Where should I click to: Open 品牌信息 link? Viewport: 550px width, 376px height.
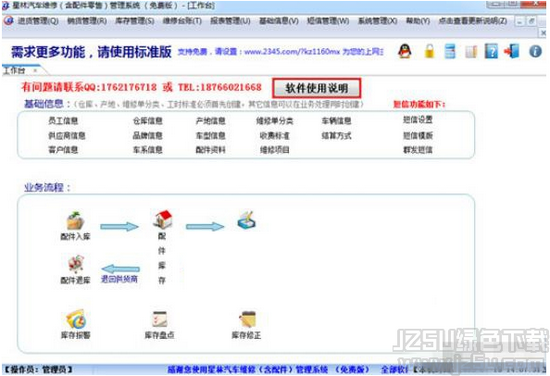pos(147,136)
